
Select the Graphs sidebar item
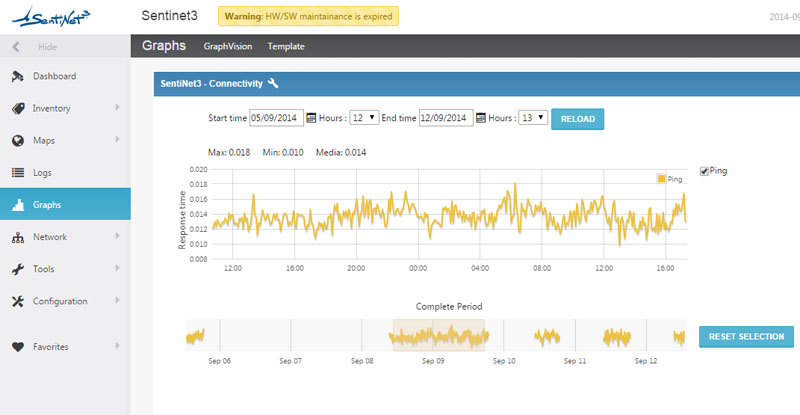point(65,204)
